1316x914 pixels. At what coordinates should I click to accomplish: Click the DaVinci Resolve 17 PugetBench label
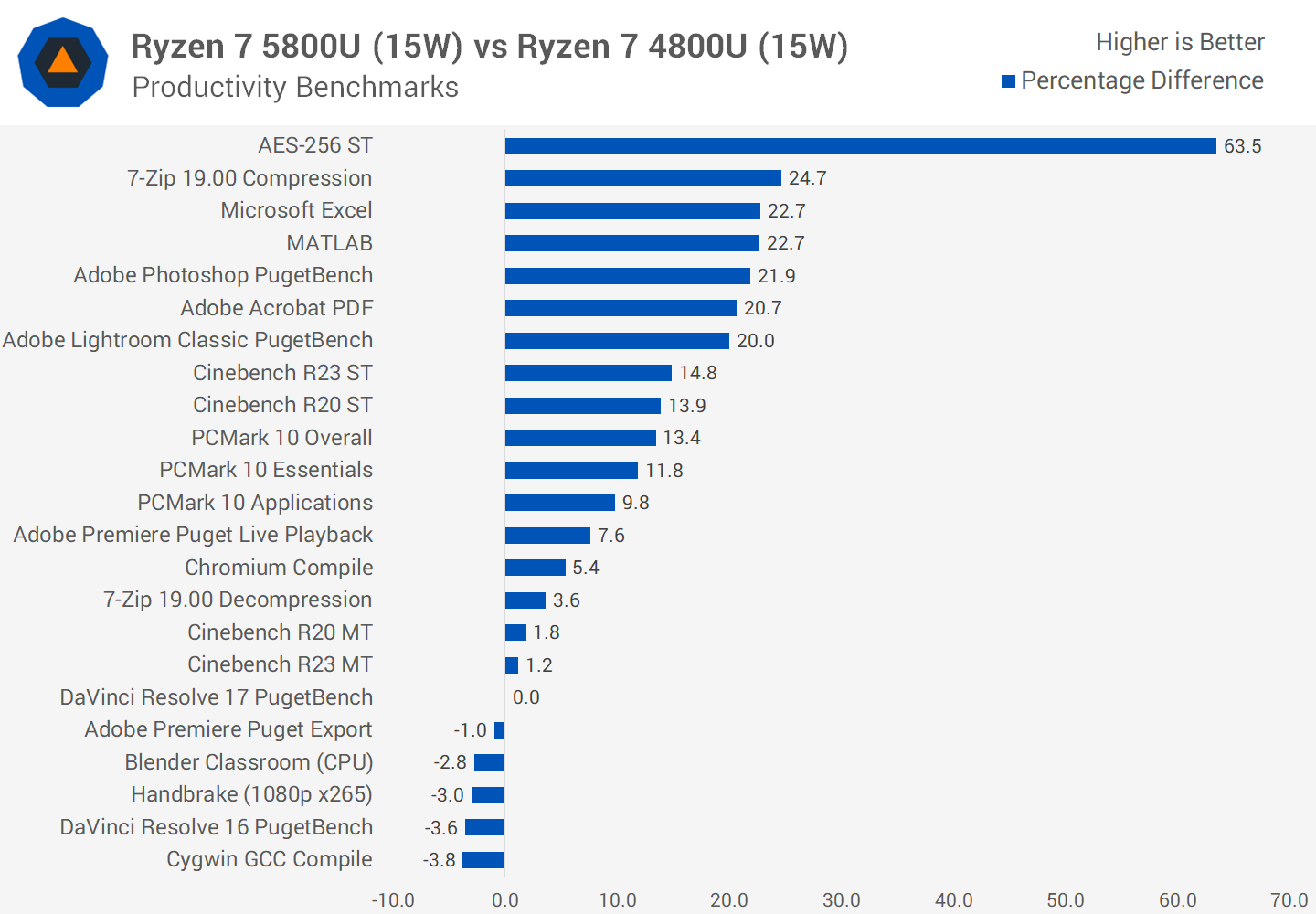point(216,697)
